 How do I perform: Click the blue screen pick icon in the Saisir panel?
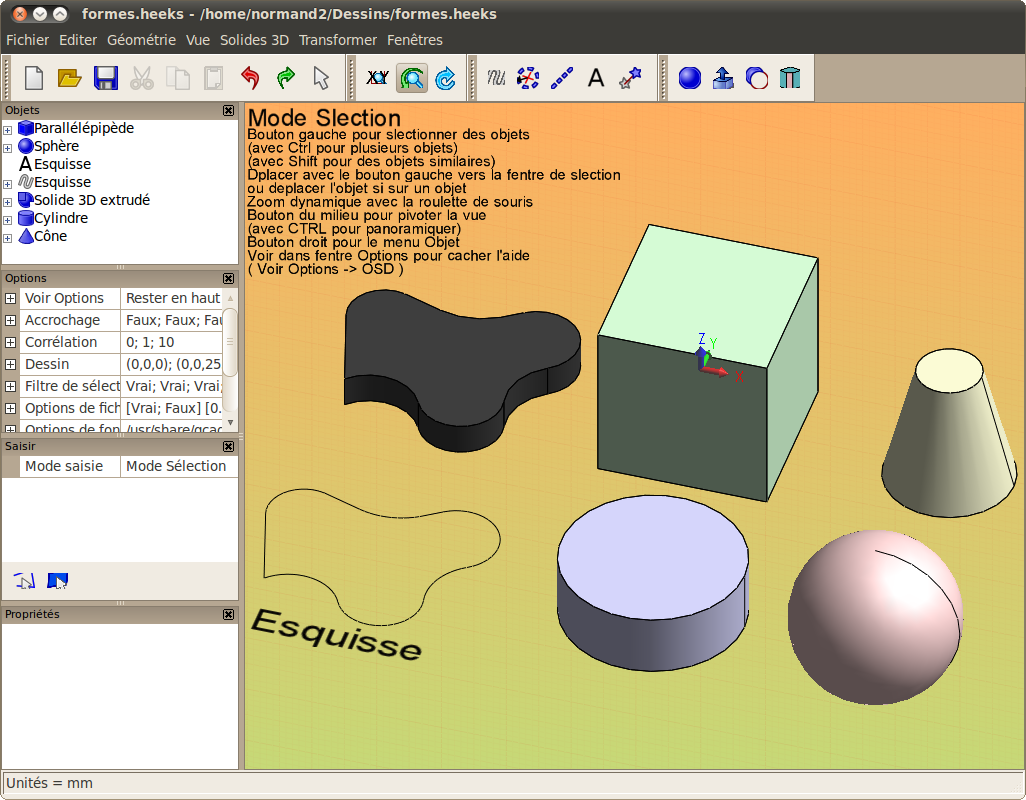58,581
